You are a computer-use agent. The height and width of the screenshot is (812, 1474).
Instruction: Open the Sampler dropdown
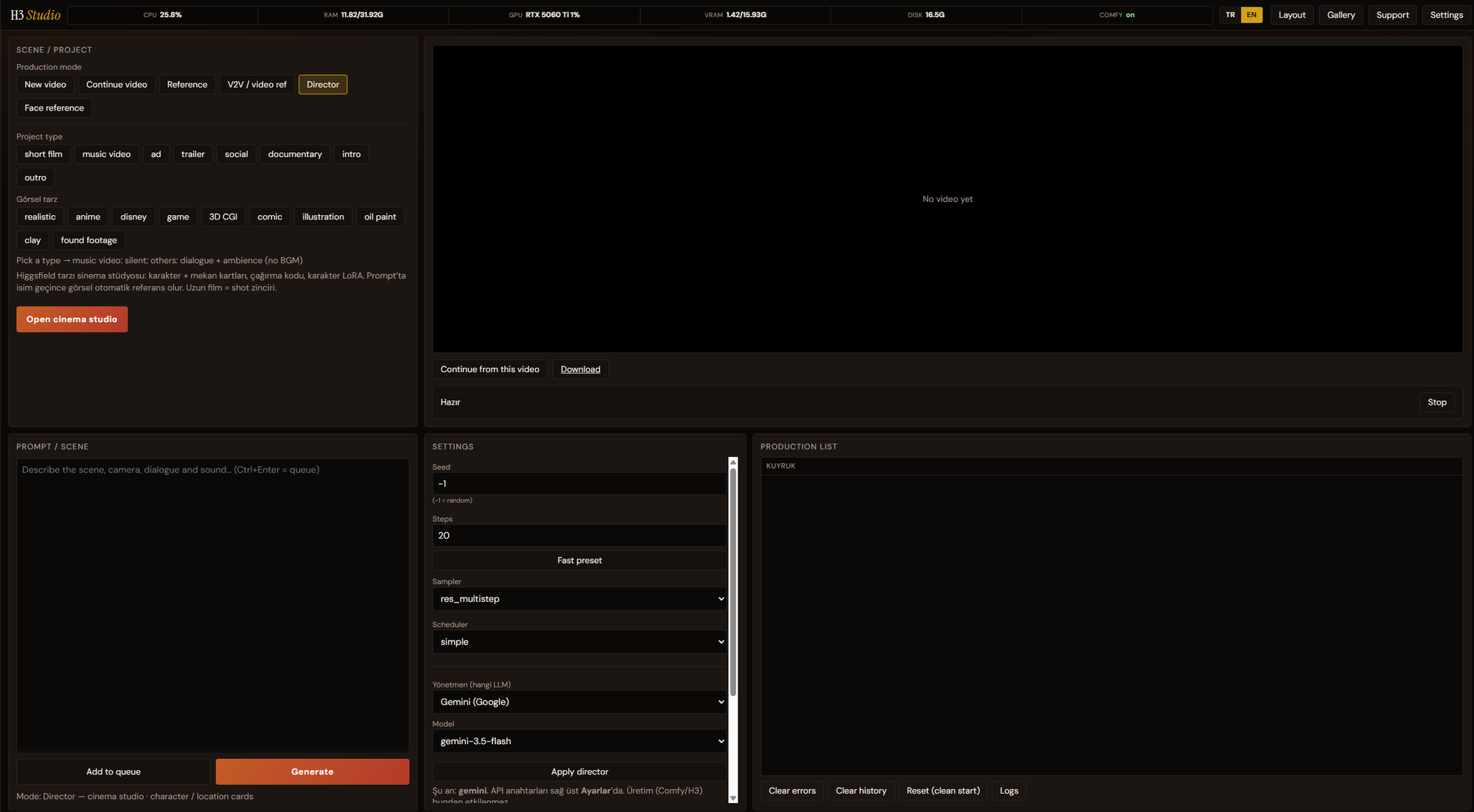click(x=579, y=599)
